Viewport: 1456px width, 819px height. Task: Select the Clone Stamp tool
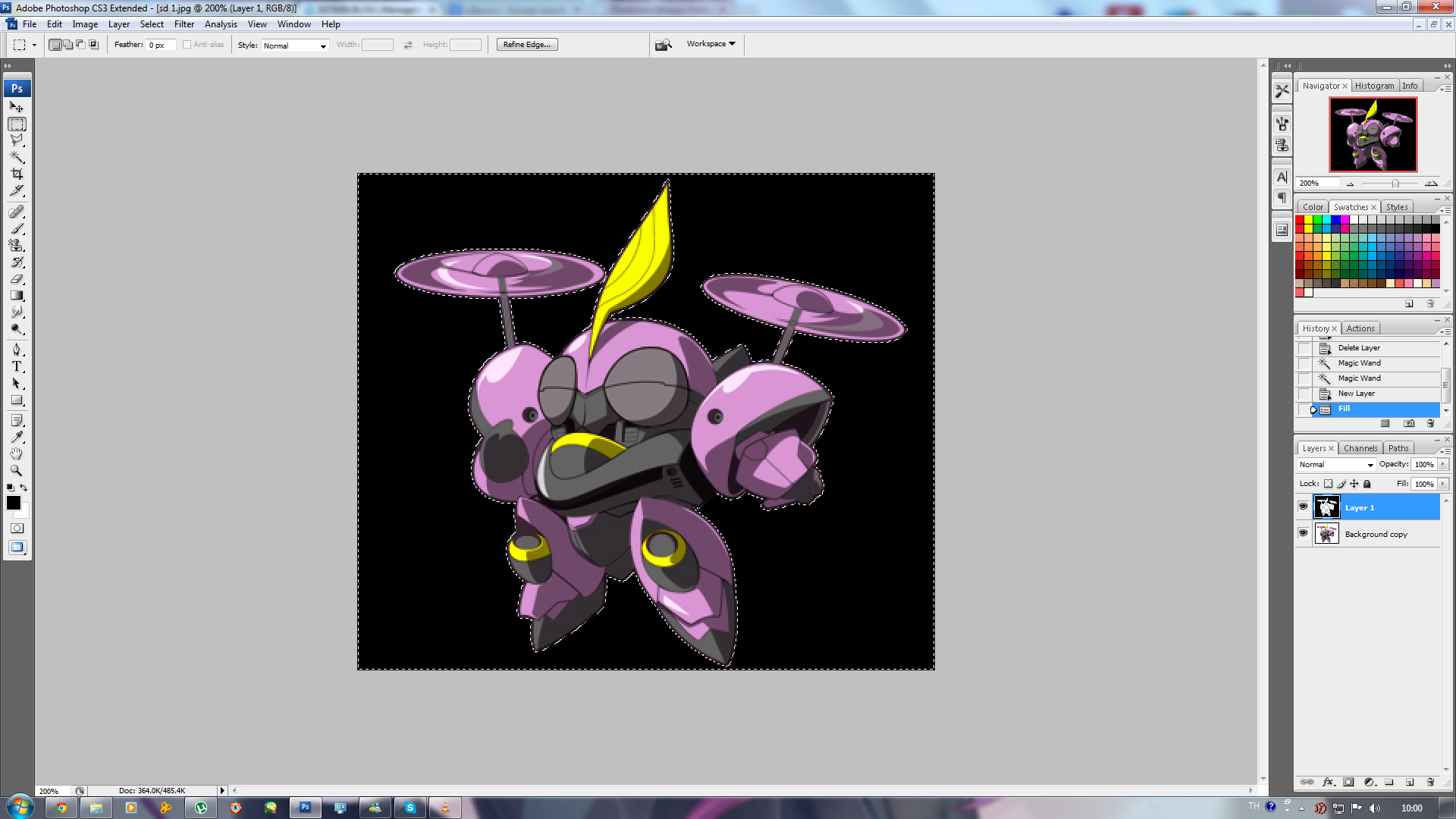17,245
